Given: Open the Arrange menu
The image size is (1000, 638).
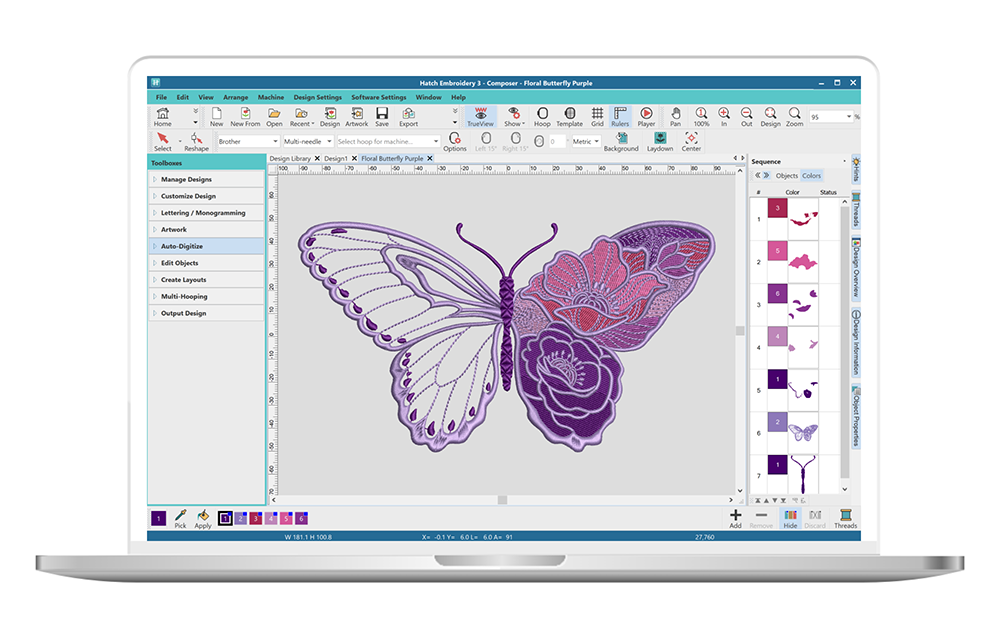Looking at the screenshot, I should (x=236, y=97).
